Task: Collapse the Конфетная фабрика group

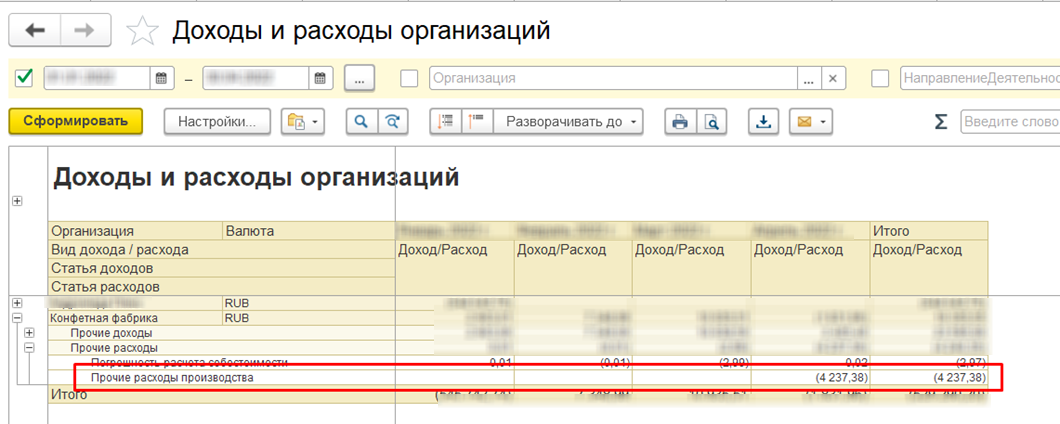Action: (x=16, y=318)
